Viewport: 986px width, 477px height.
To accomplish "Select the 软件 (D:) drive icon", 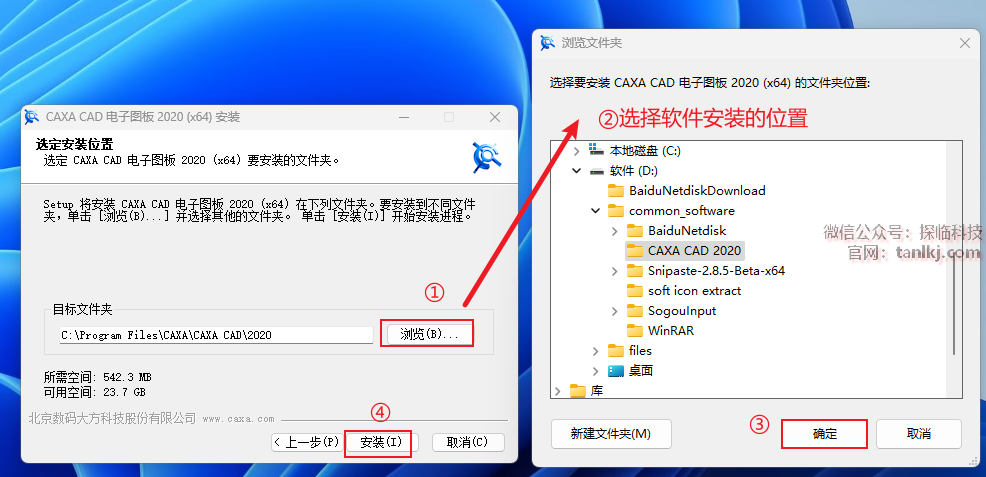I will pos(595,171).
